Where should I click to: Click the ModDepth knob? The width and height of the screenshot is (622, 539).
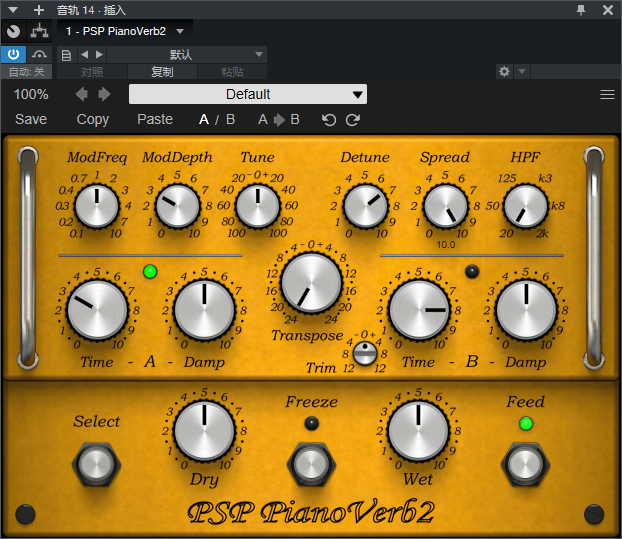[x=177, y=206]
